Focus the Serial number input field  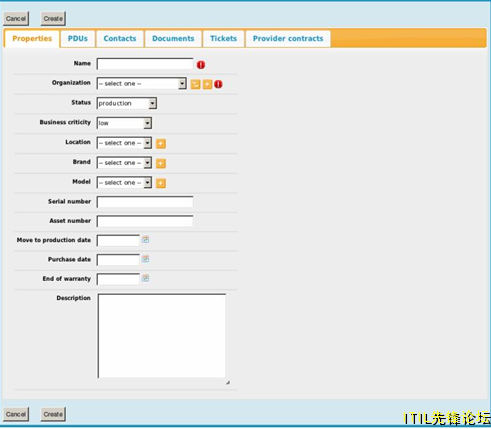(x=145, y=202)
